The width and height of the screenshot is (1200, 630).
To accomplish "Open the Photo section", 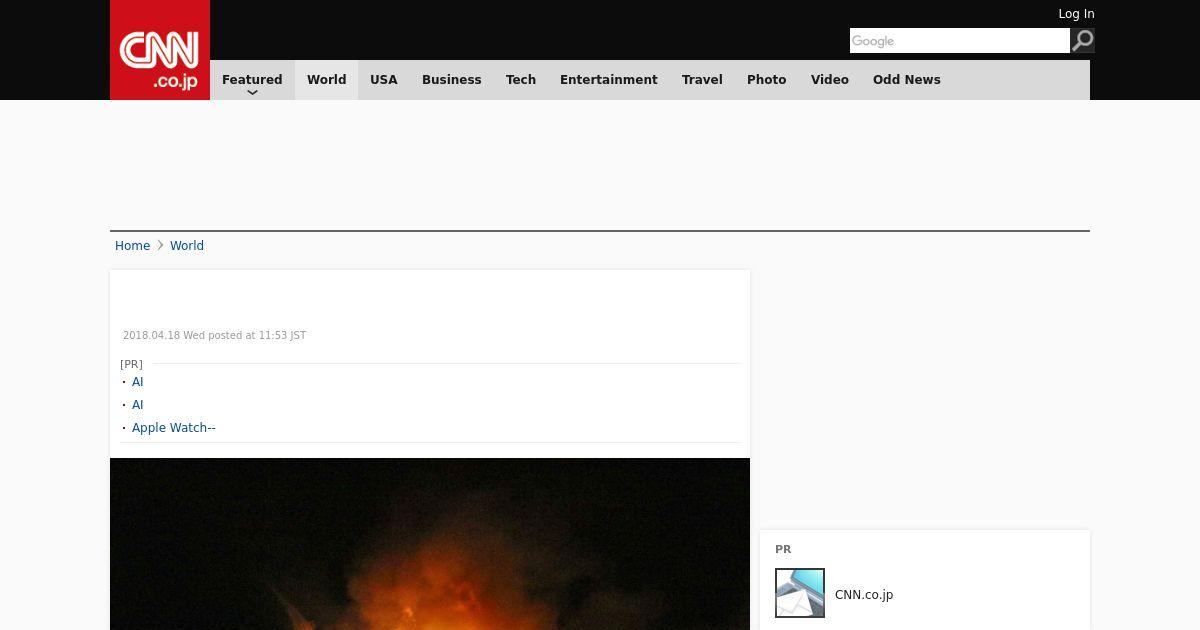I will [x=767, y=80].
